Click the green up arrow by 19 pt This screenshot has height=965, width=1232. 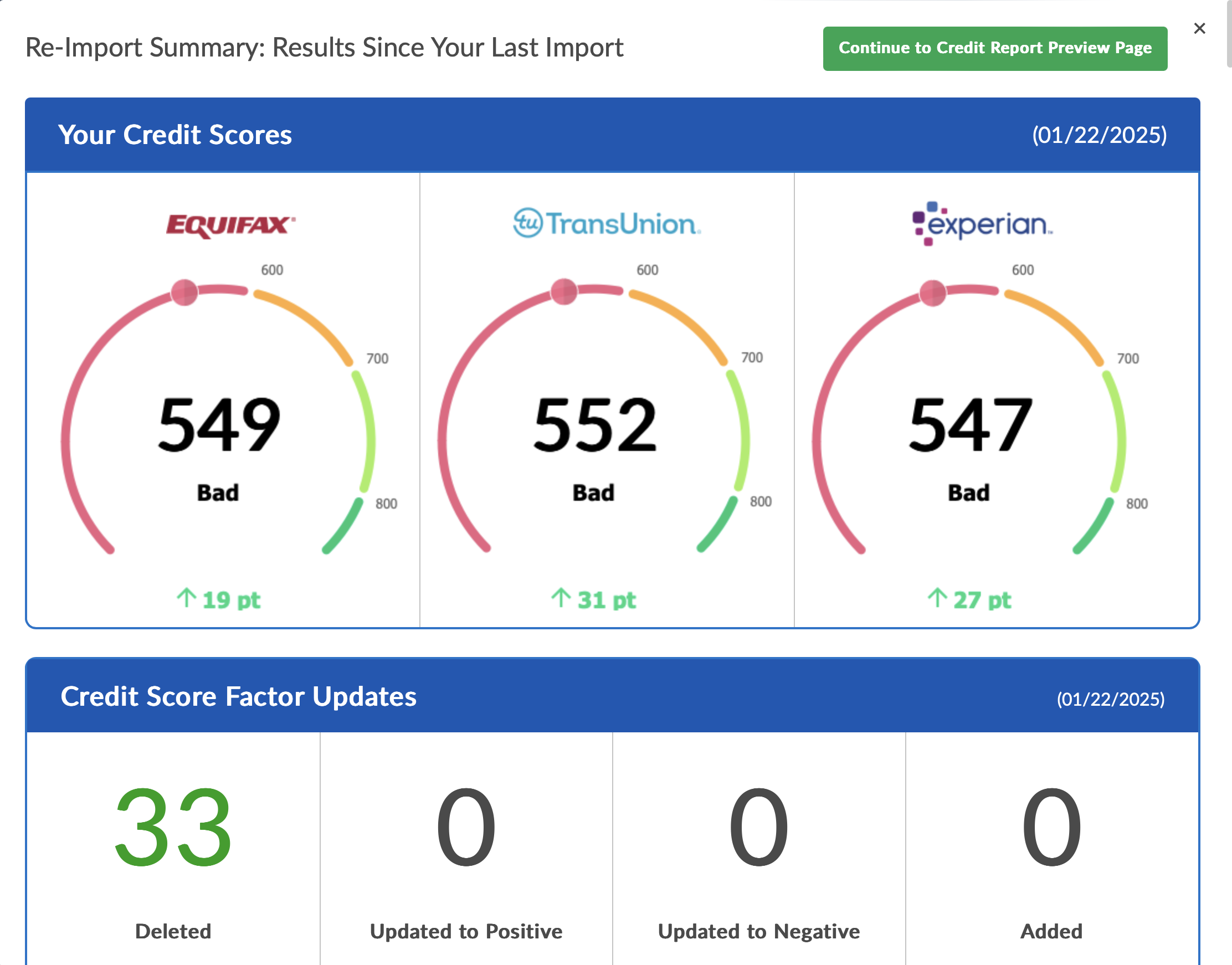pyautogui.click(x=187, y=598)
